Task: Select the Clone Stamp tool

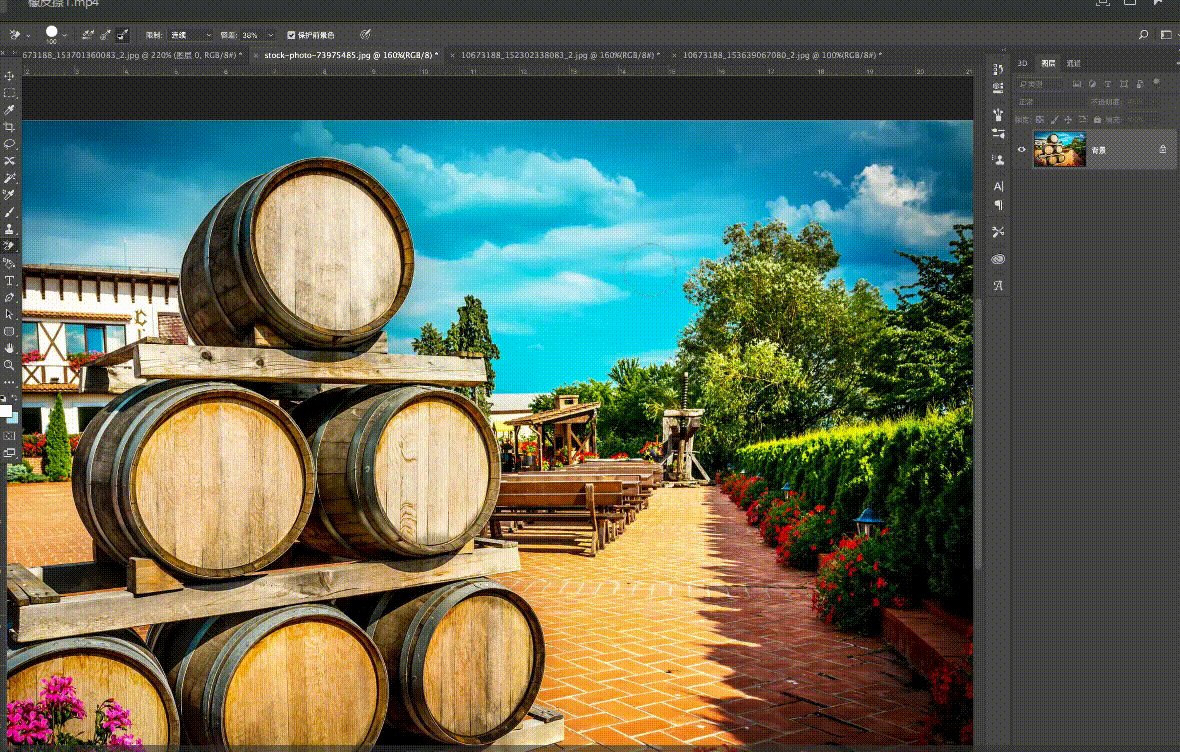Action: (x=9, y=229)
